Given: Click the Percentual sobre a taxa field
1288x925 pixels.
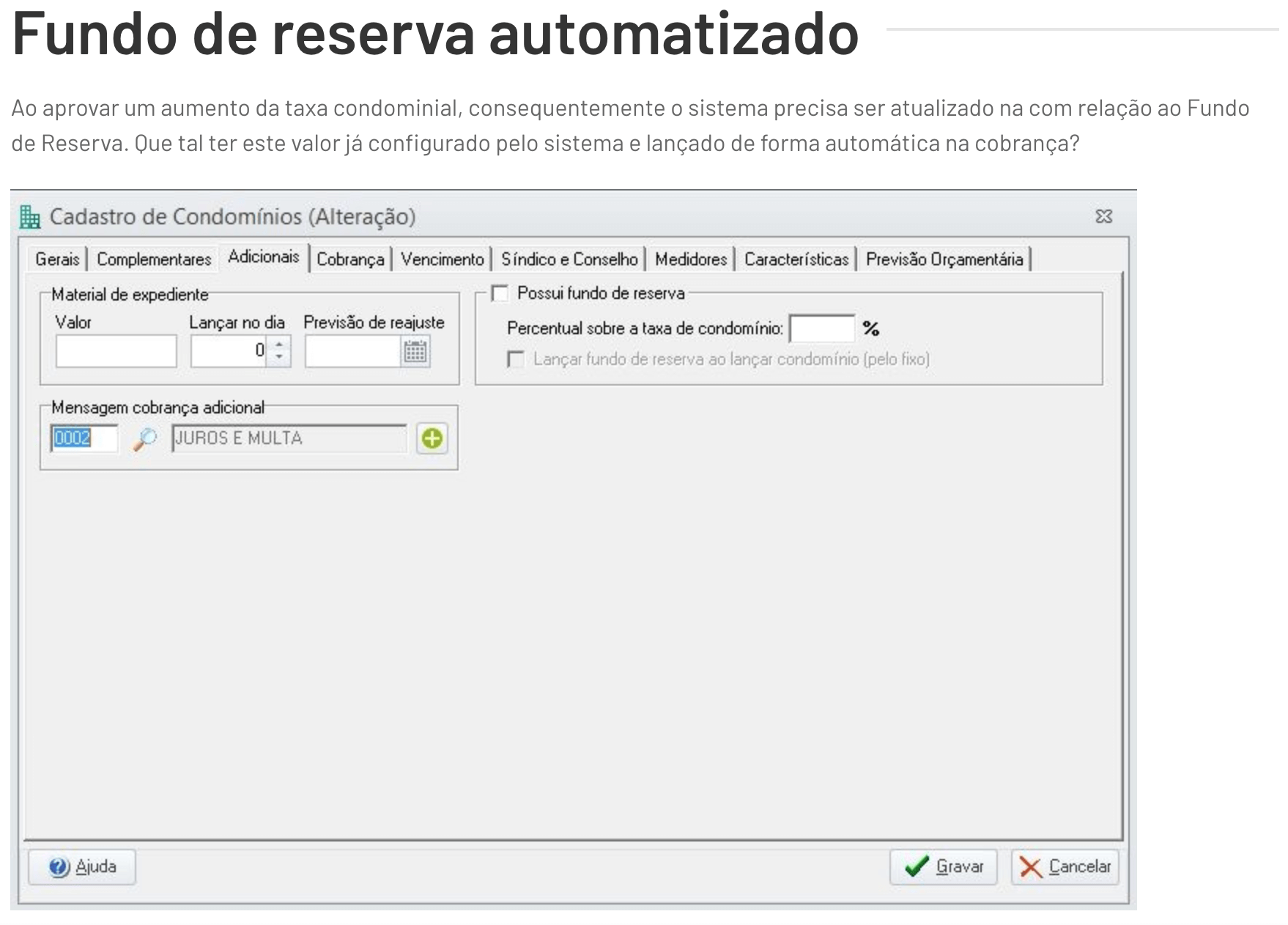Looking at the screenshot, I should coord(822,328).
